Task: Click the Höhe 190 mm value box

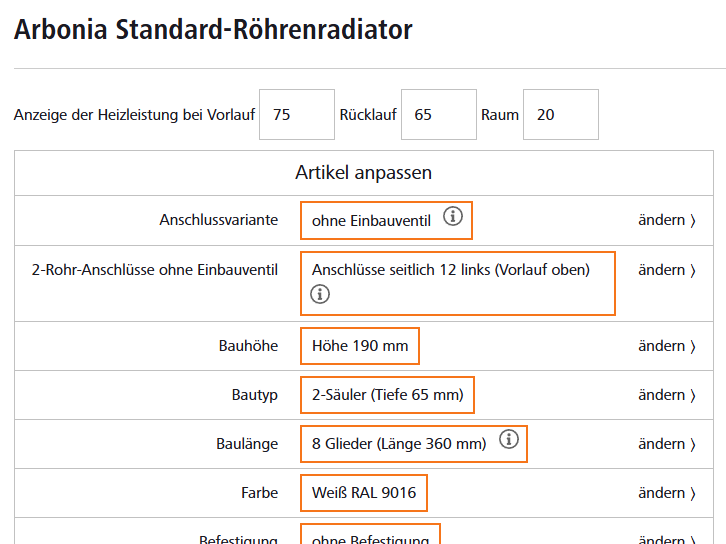Action: [x=360, y=346]
